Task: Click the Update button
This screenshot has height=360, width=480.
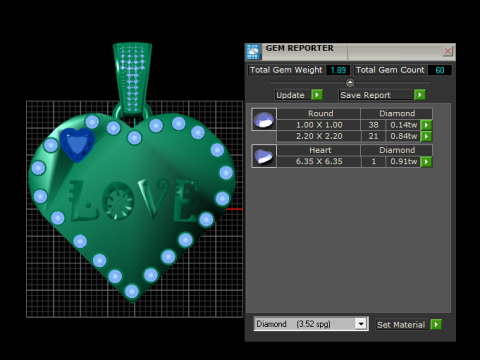Action: coord(292,95)
